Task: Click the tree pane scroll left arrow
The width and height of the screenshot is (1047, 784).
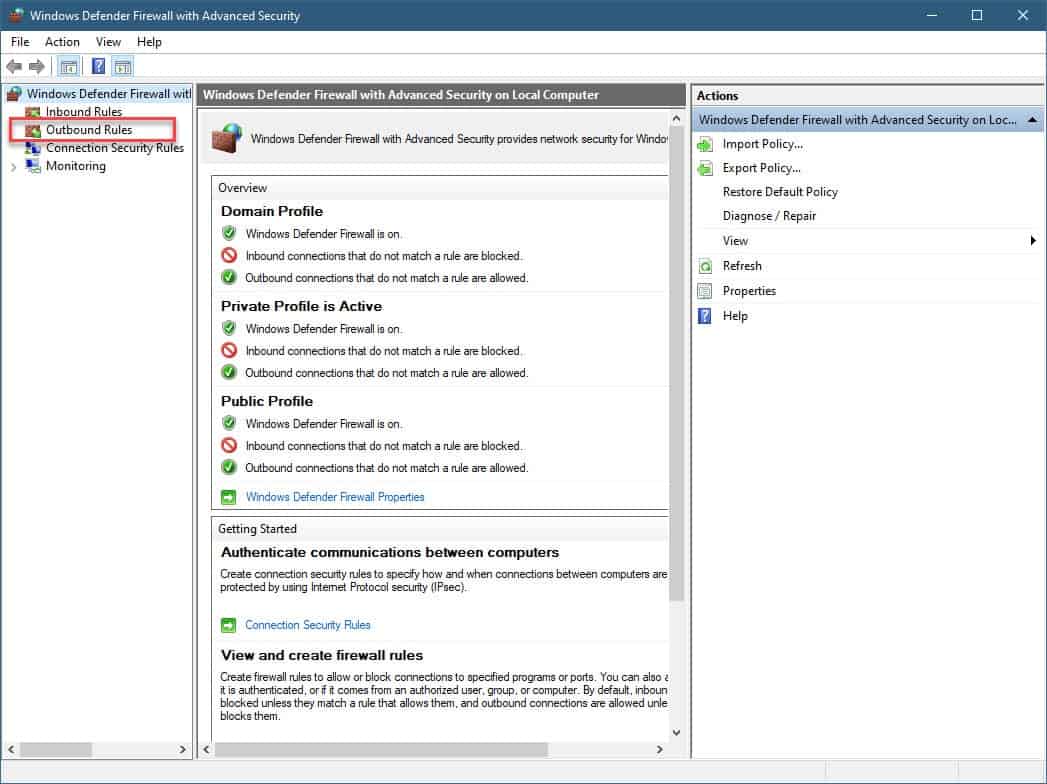Action: [11, 750]
